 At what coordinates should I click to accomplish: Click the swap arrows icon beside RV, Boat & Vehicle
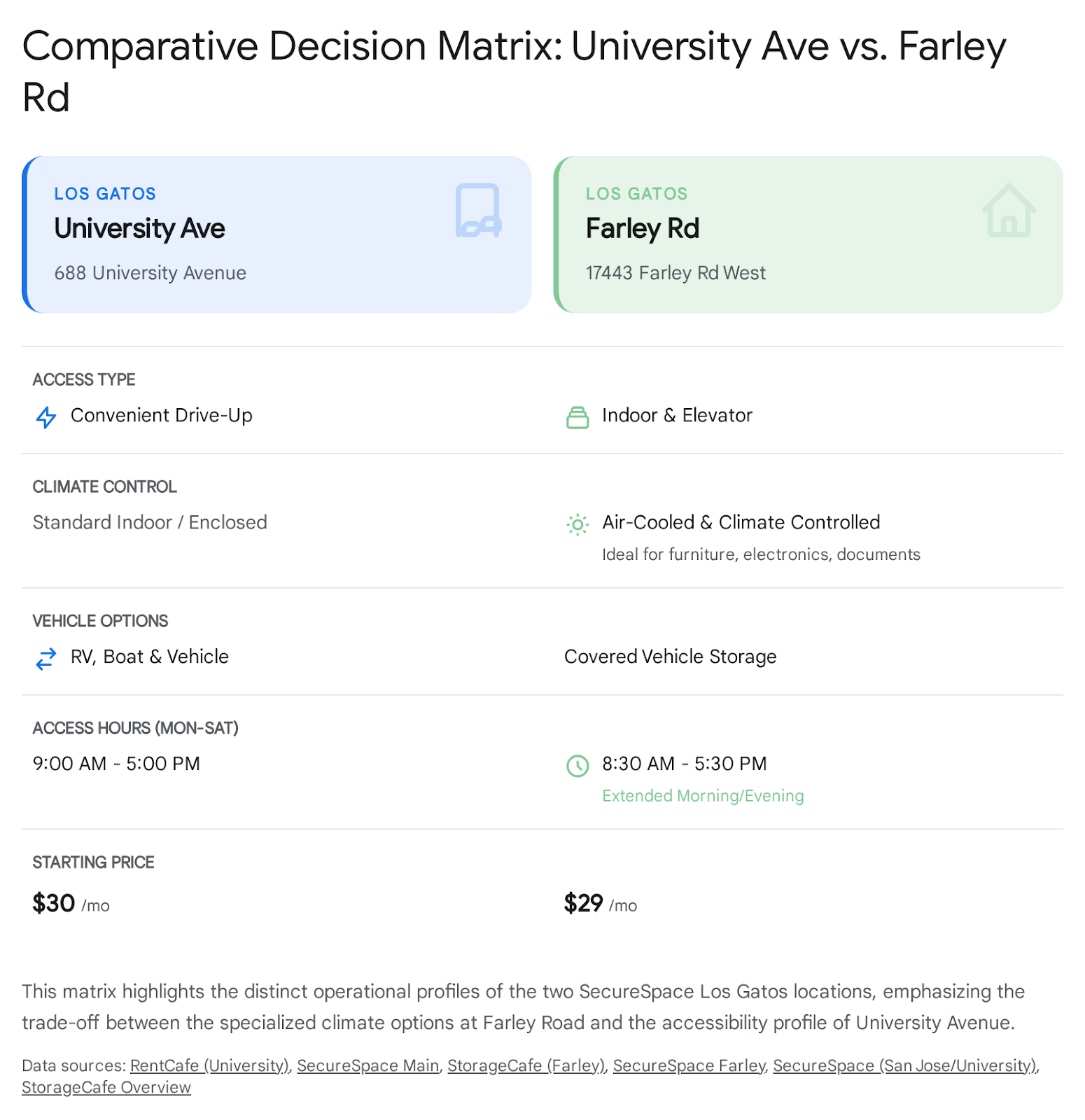coord(46,659)
